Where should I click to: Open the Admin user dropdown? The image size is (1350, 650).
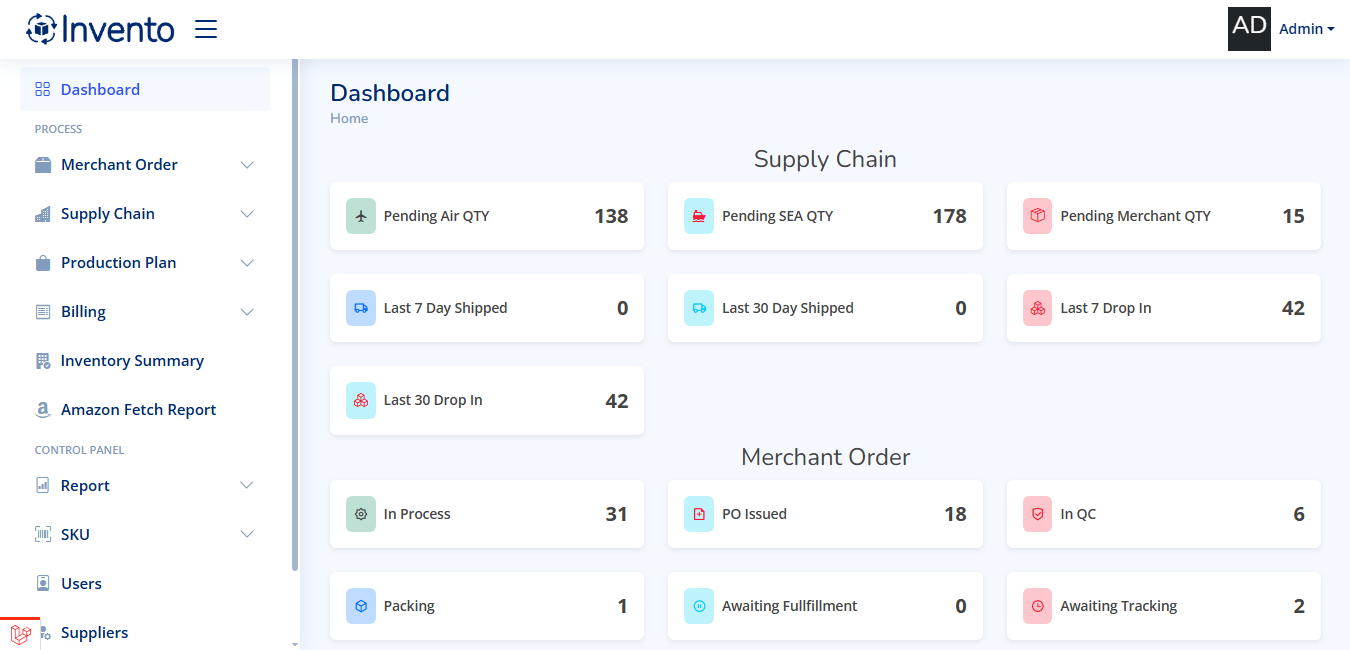coord(1306,29)
